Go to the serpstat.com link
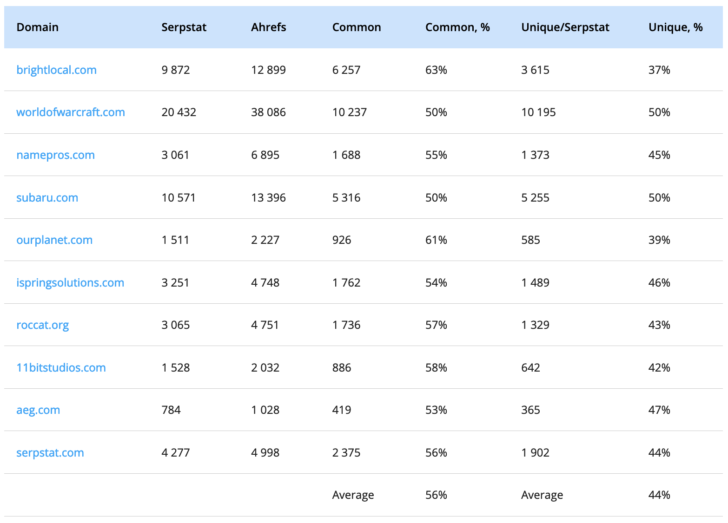The image size is (728, 523). tap(50, 452)
